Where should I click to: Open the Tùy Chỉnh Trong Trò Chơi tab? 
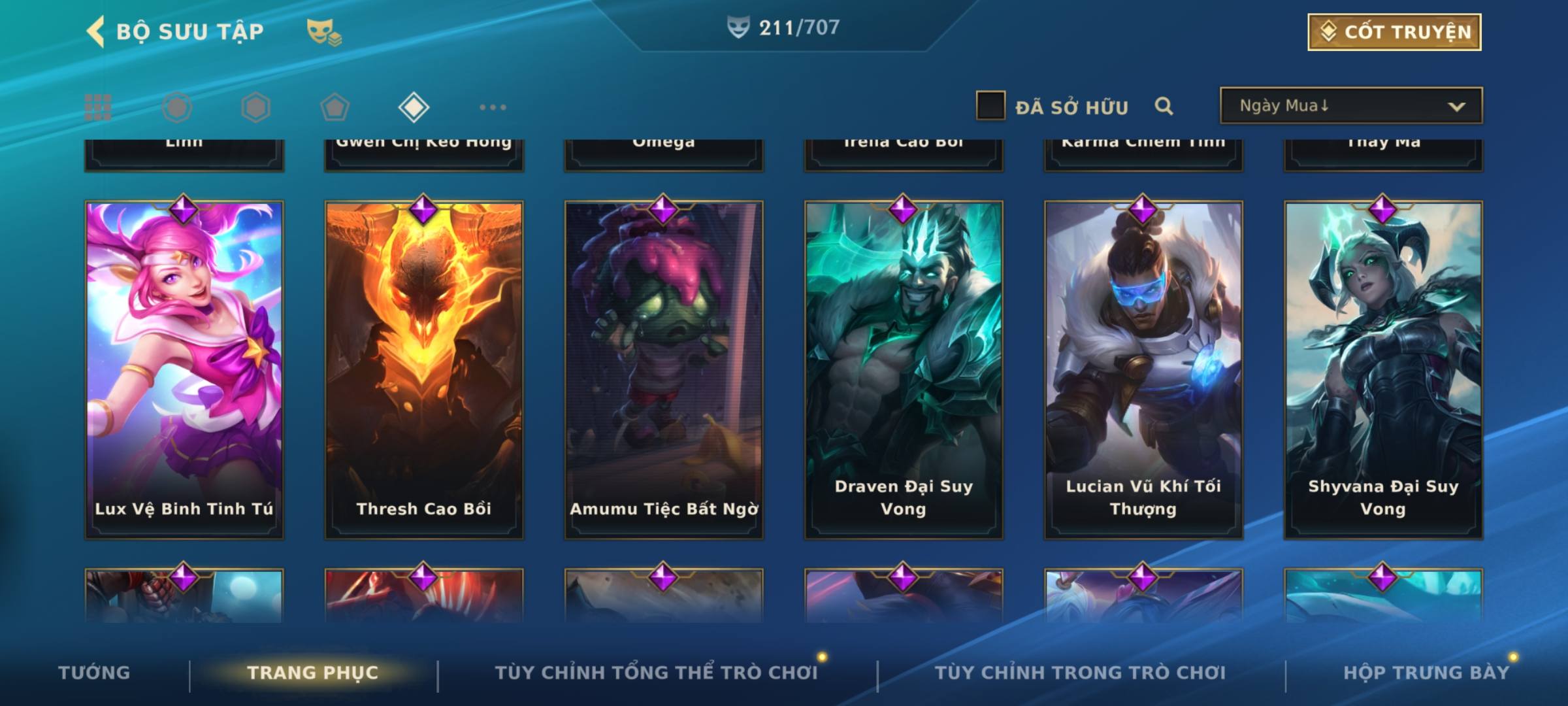tap(1080, 672)
